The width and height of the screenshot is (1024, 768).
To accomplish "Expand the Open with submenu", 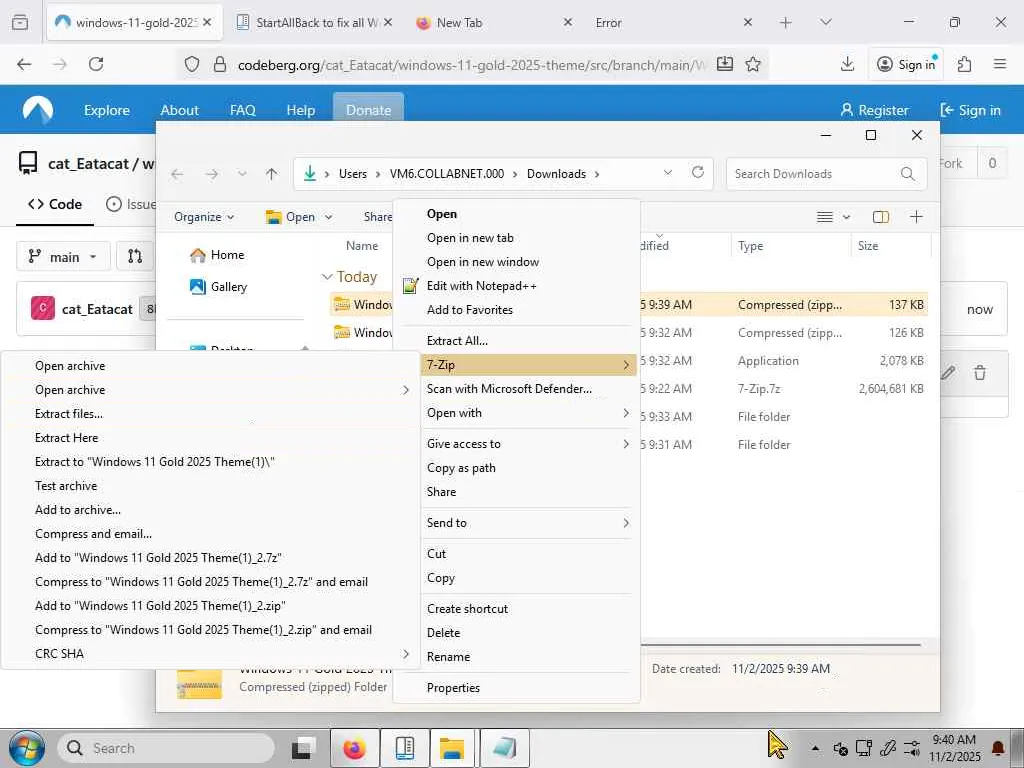I will pos(528,413).
